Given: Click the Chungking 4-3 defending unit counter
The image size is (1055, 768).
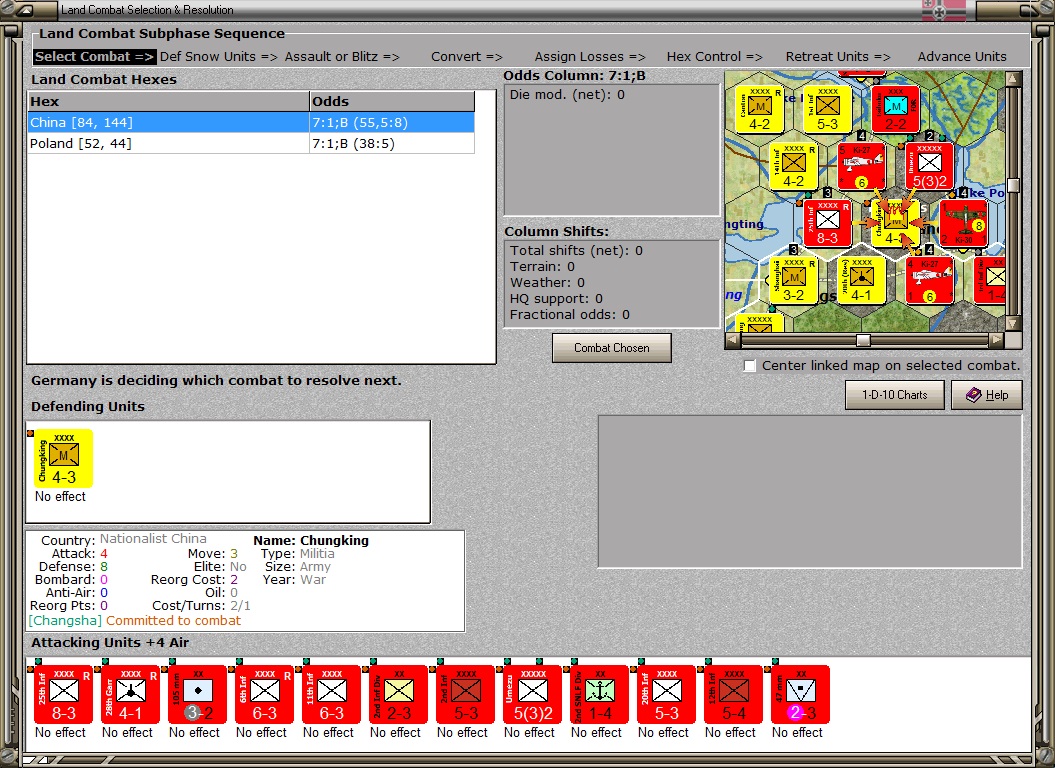Looking at the screenshot, I should [63, 458].
